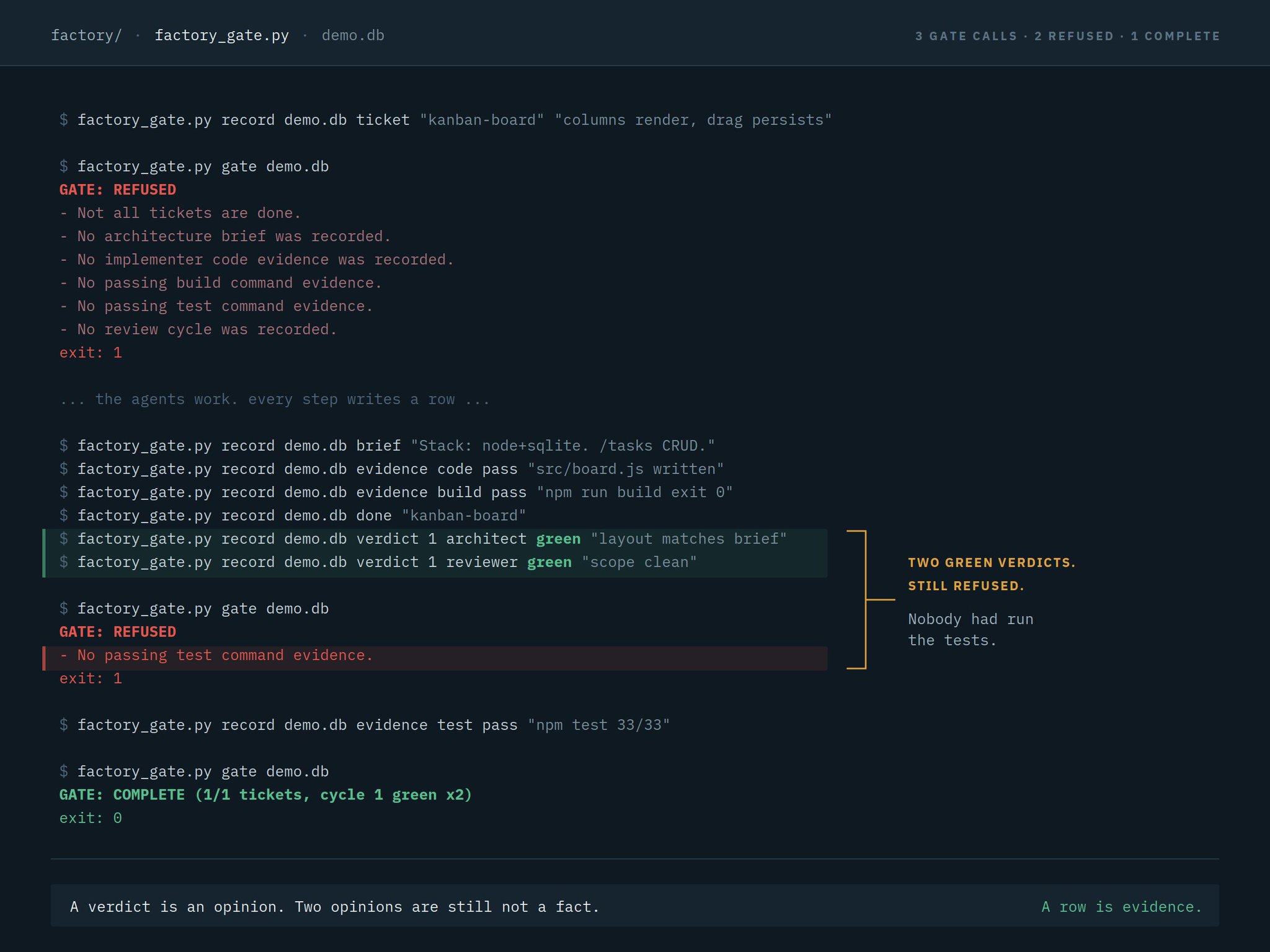Click 'A row is evidence.' text
This screenshot has width=1270, height=952.
click(1122, 907)
